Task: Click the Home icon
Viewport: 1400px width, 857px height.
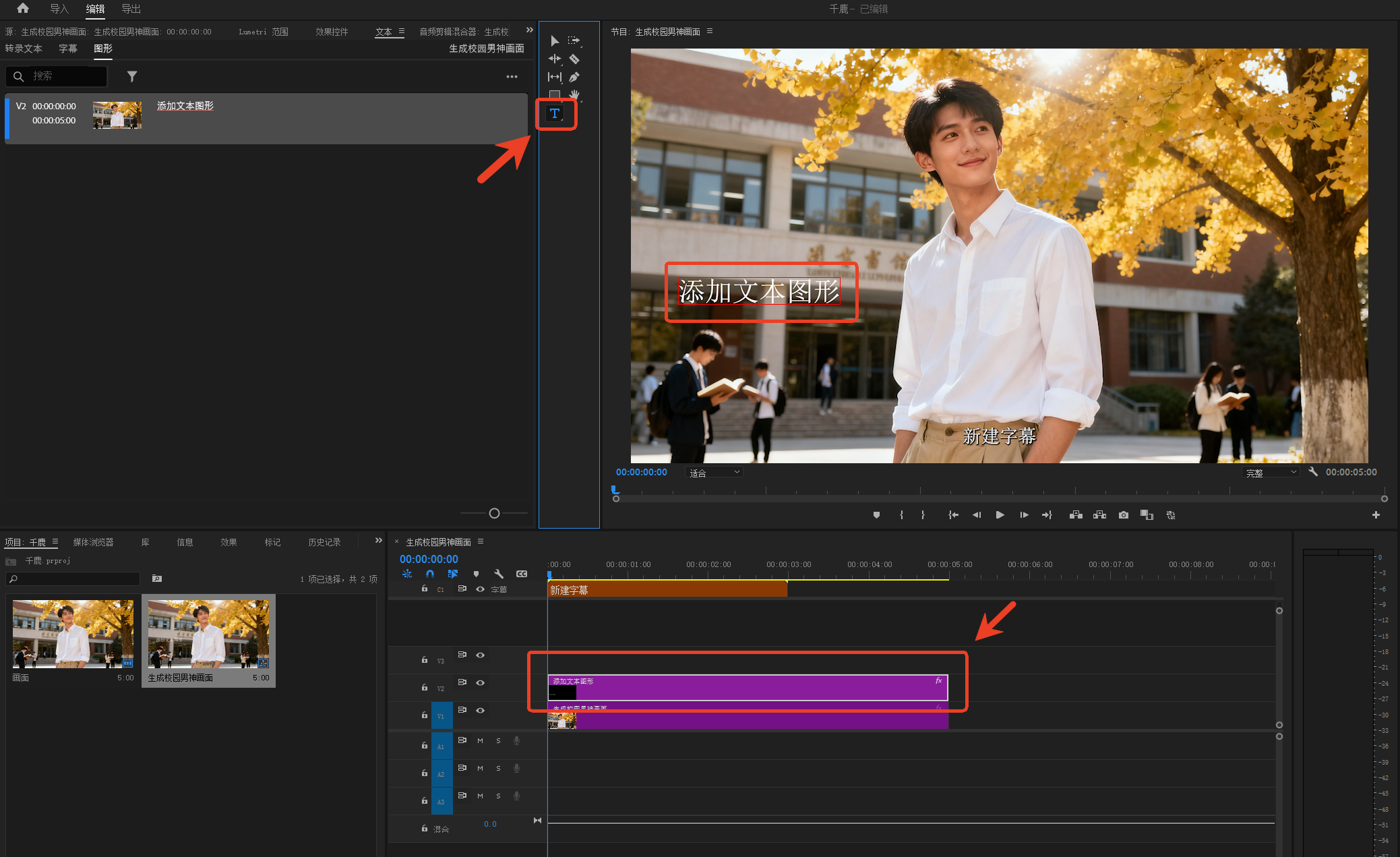Action: [23, 9]
